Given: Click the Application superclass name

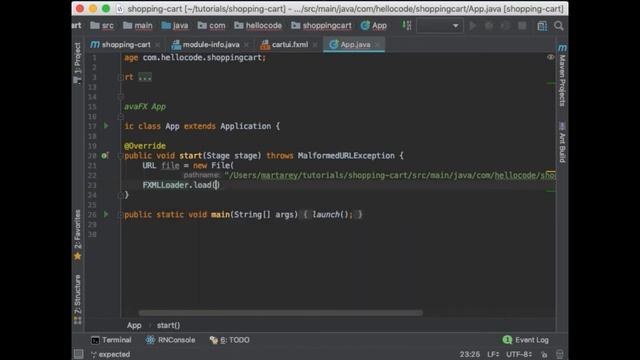Looking at the screenshot, I should [245, 126].
